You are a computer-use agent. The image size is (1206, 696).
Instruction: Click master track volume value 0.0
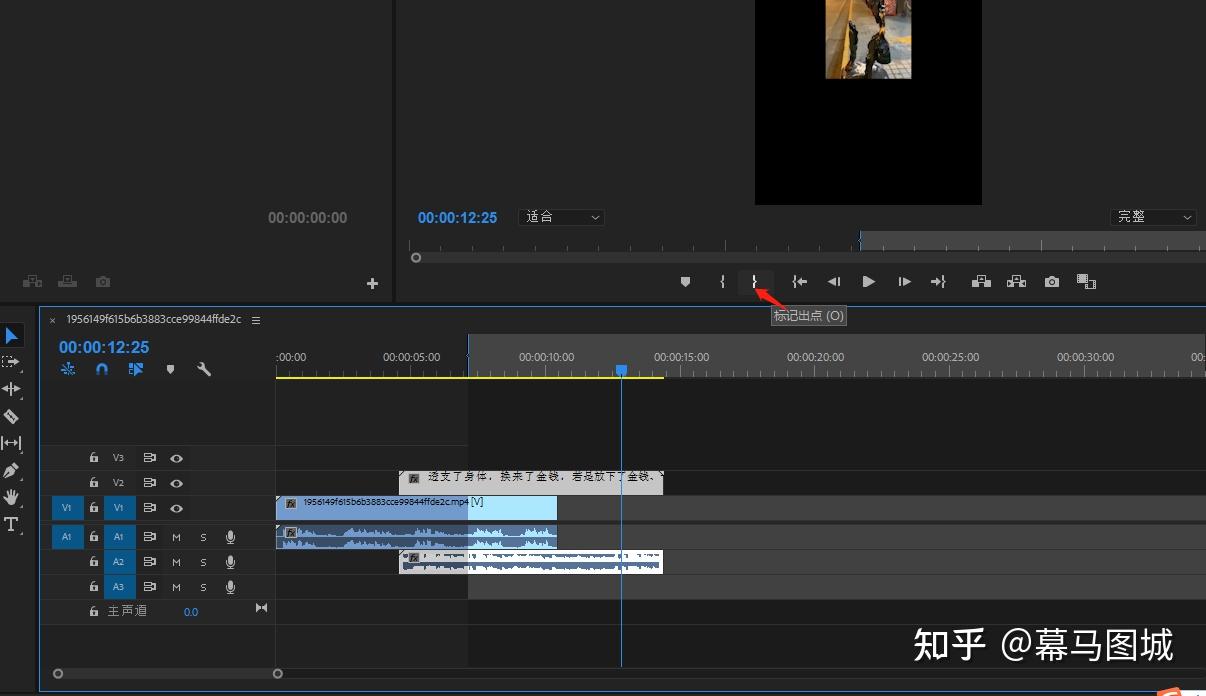tap(191, 612)
